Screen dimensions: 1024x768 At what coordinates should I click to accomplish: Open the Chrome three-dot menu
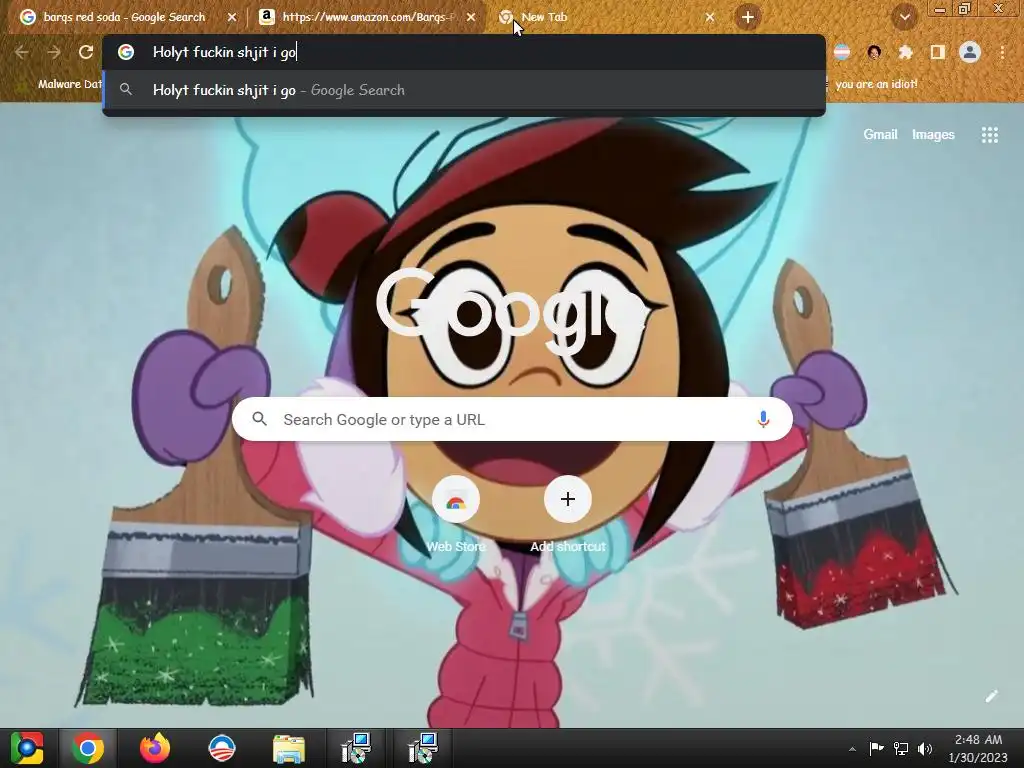tap(1002, 52)
